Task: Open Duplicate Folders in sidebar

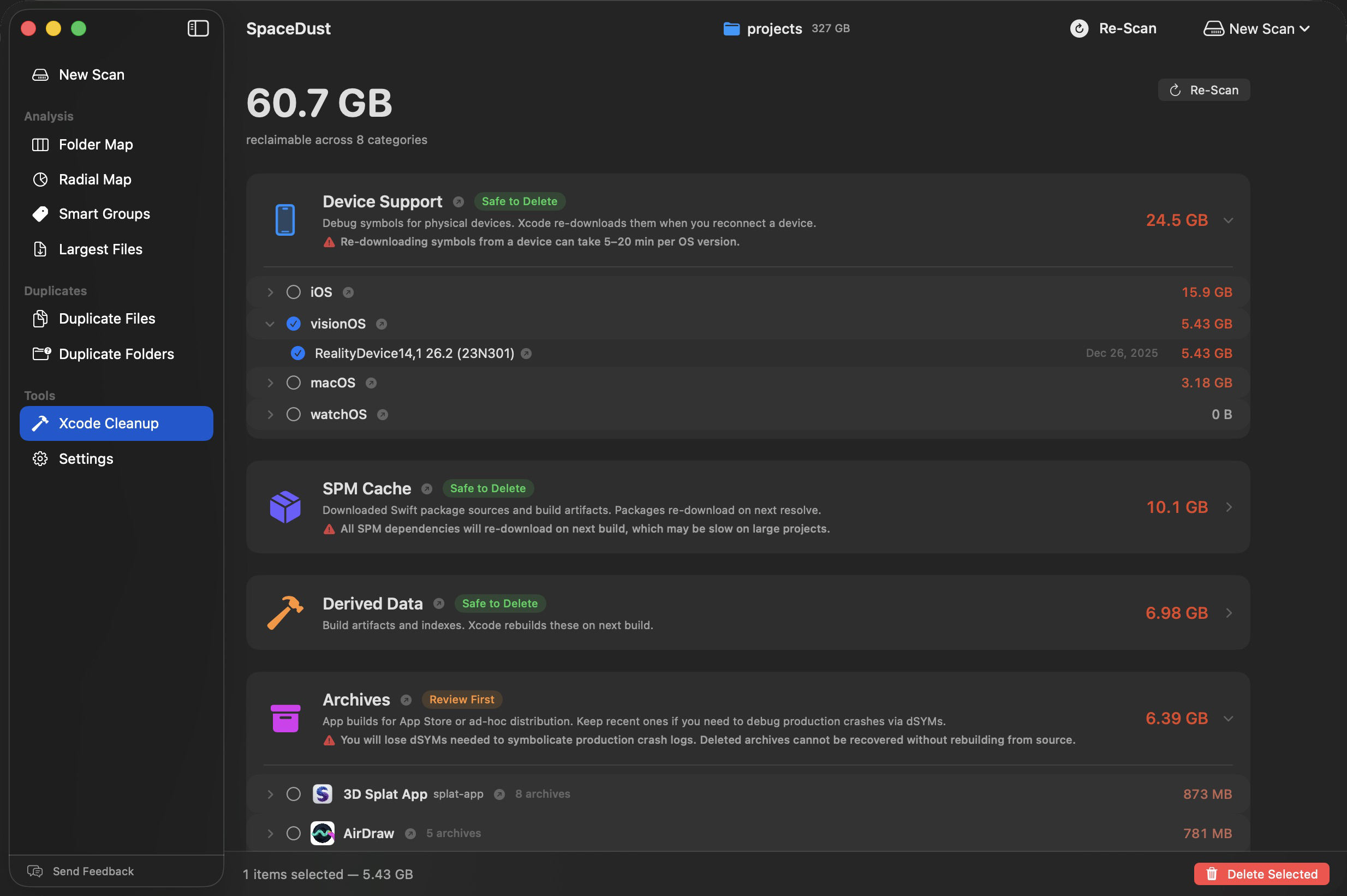Action: click(x=117, y=354)
